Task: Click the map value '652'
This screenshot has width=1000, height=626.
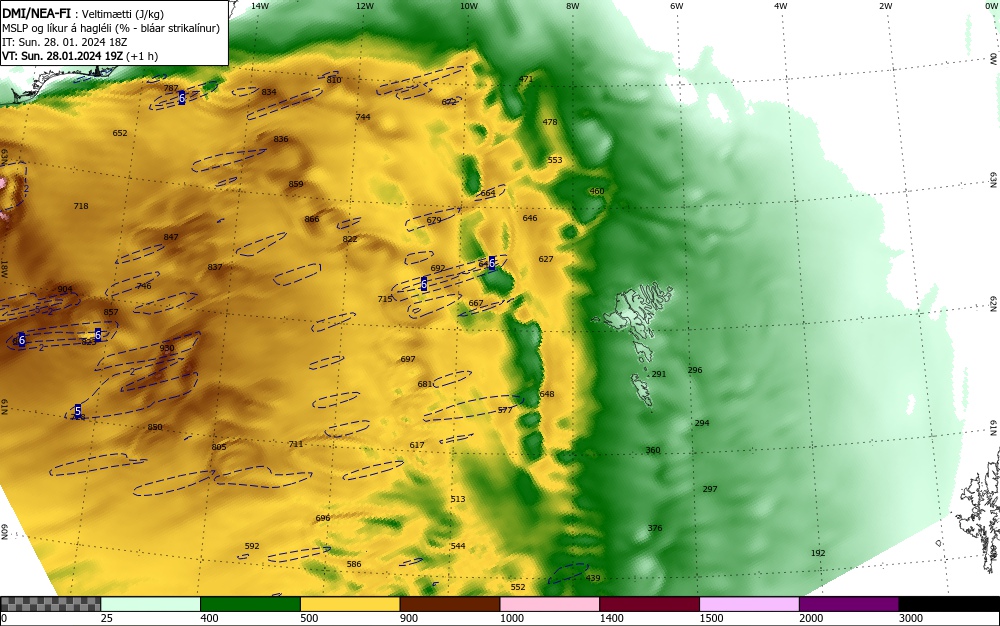Action: [x=120, y=133]
